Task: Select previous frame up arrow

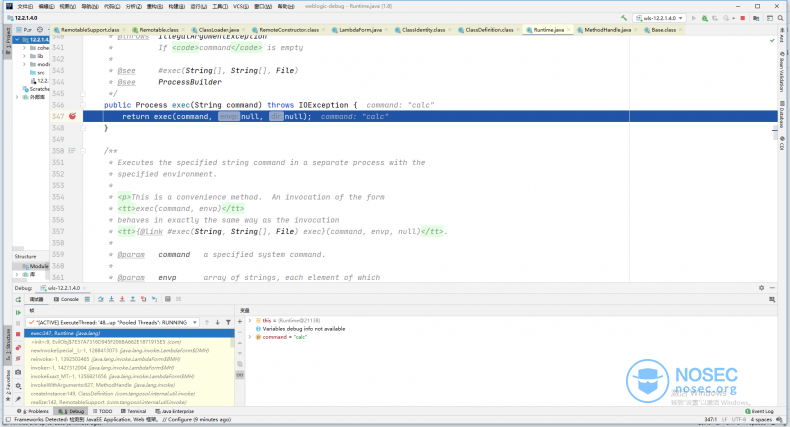Action: coord(207,322)
